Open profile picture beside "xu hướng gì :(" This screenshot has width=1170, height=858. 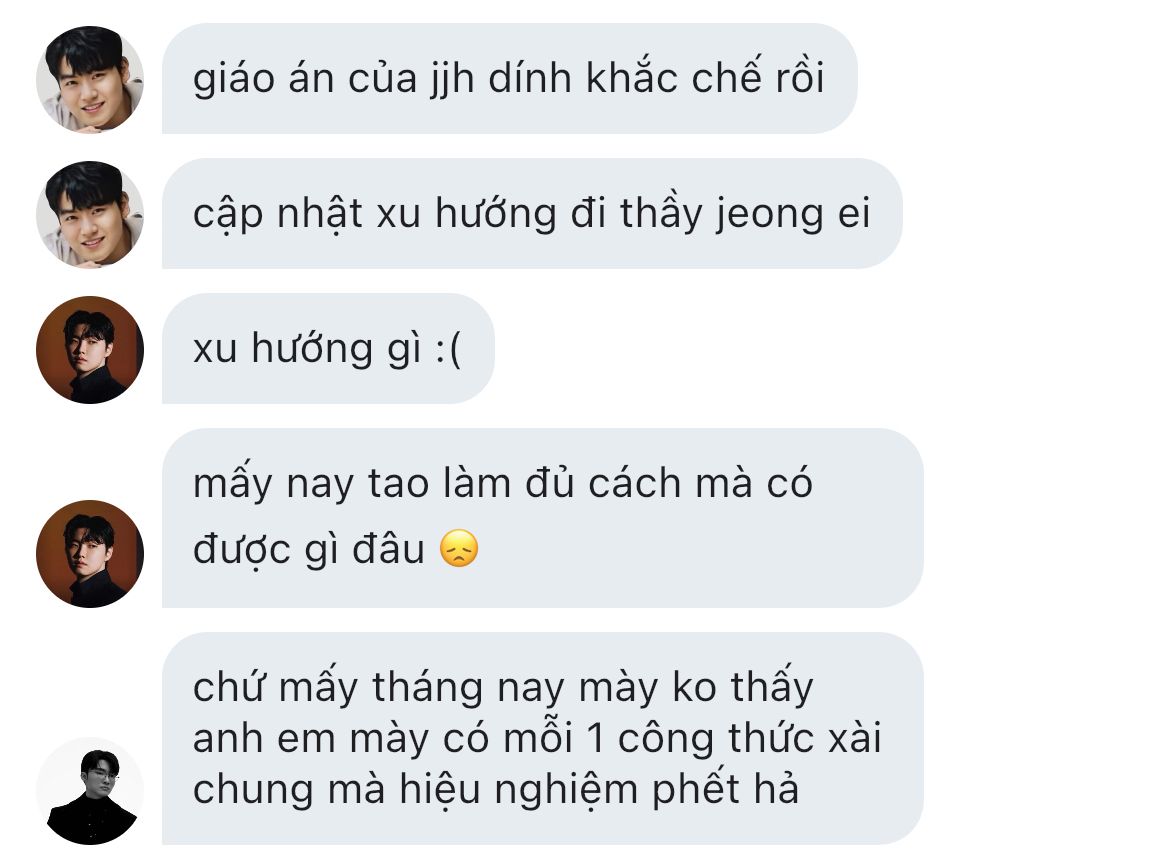(90, 350)
